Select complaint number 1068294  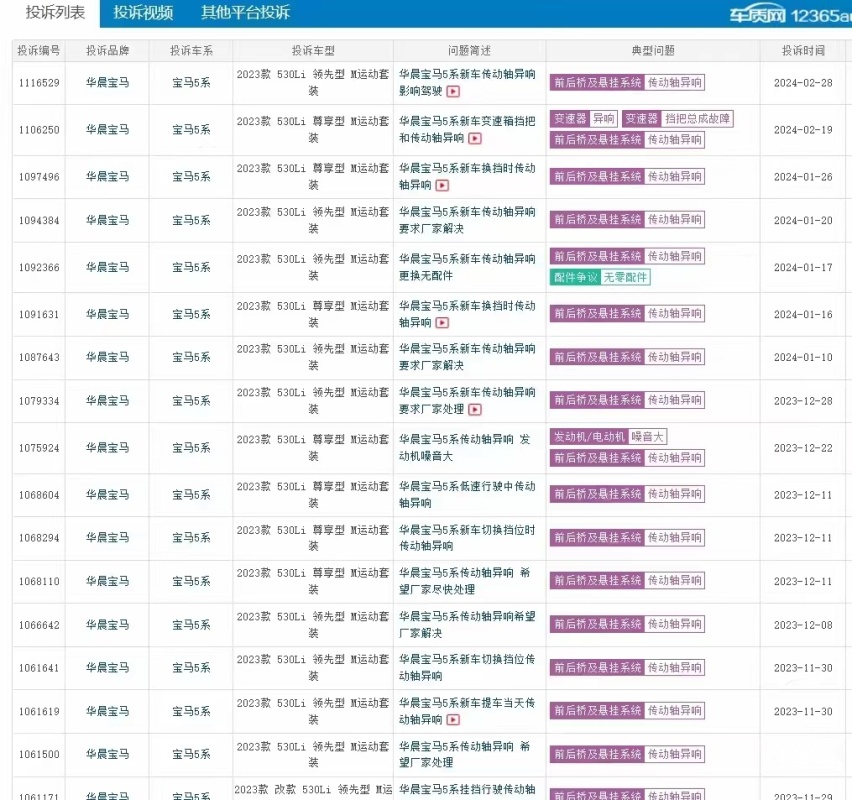(39, 538)
